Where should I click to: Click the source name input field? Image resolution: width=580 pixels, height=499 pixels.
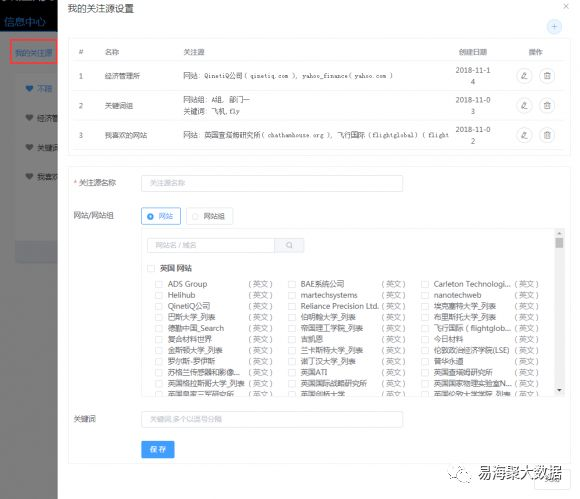click(272, 183)
